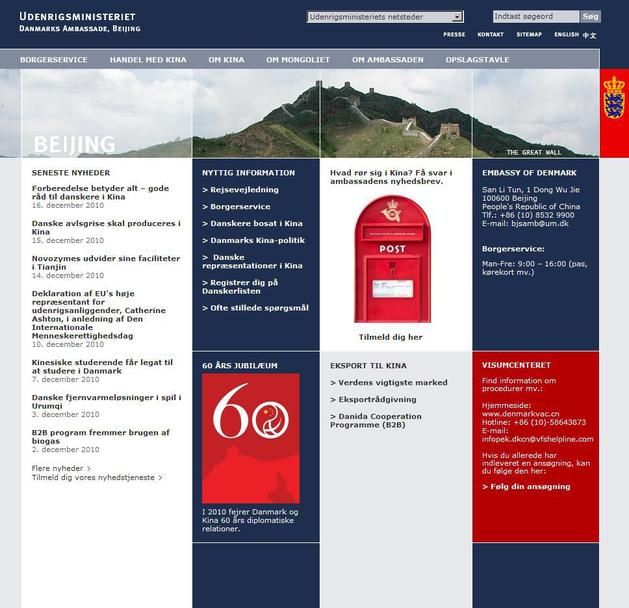Open 'Ofte stillede spørgsmål' link
Screen dimensions: 629x608
(x=256, y=308)
